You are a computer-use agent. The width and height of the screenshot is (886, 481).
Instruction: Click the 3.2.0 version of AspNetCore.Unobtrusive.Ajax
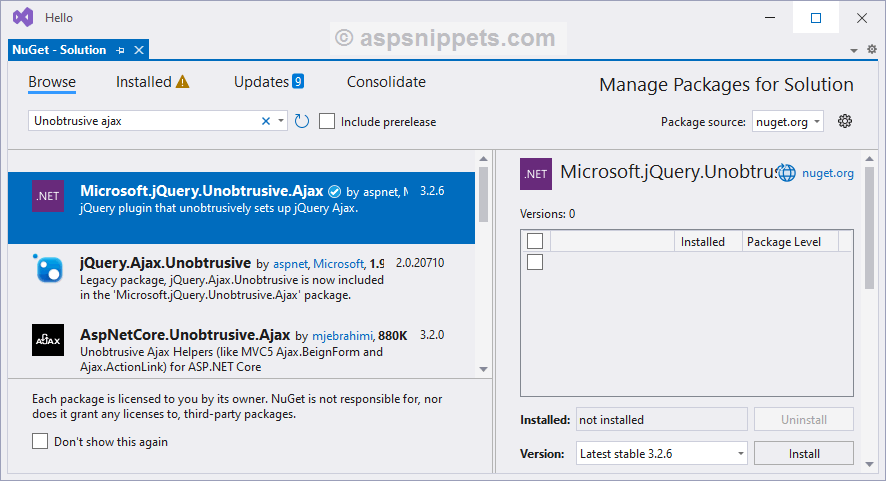tap(432, 335)
